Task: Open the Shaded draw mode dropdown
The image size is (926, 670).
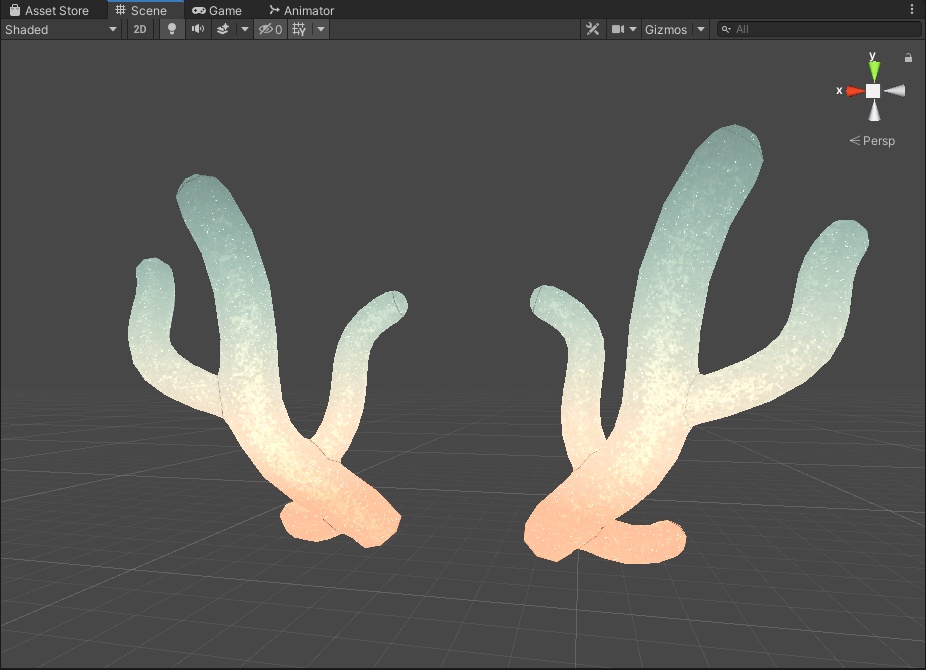Action: pyautogui.click(x=60, y=29)
